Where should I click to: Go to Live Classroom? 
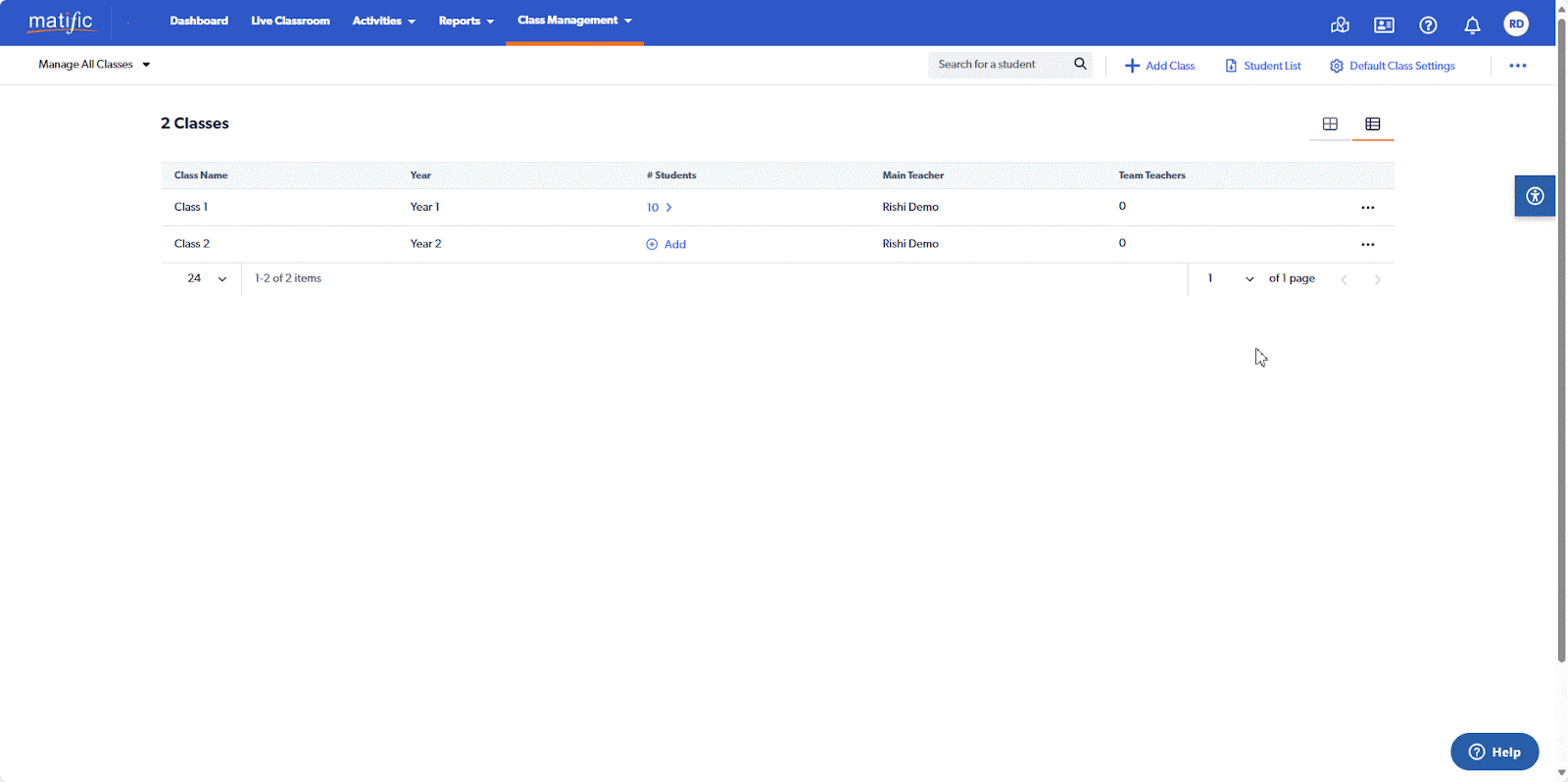click(x=290, y=21)
